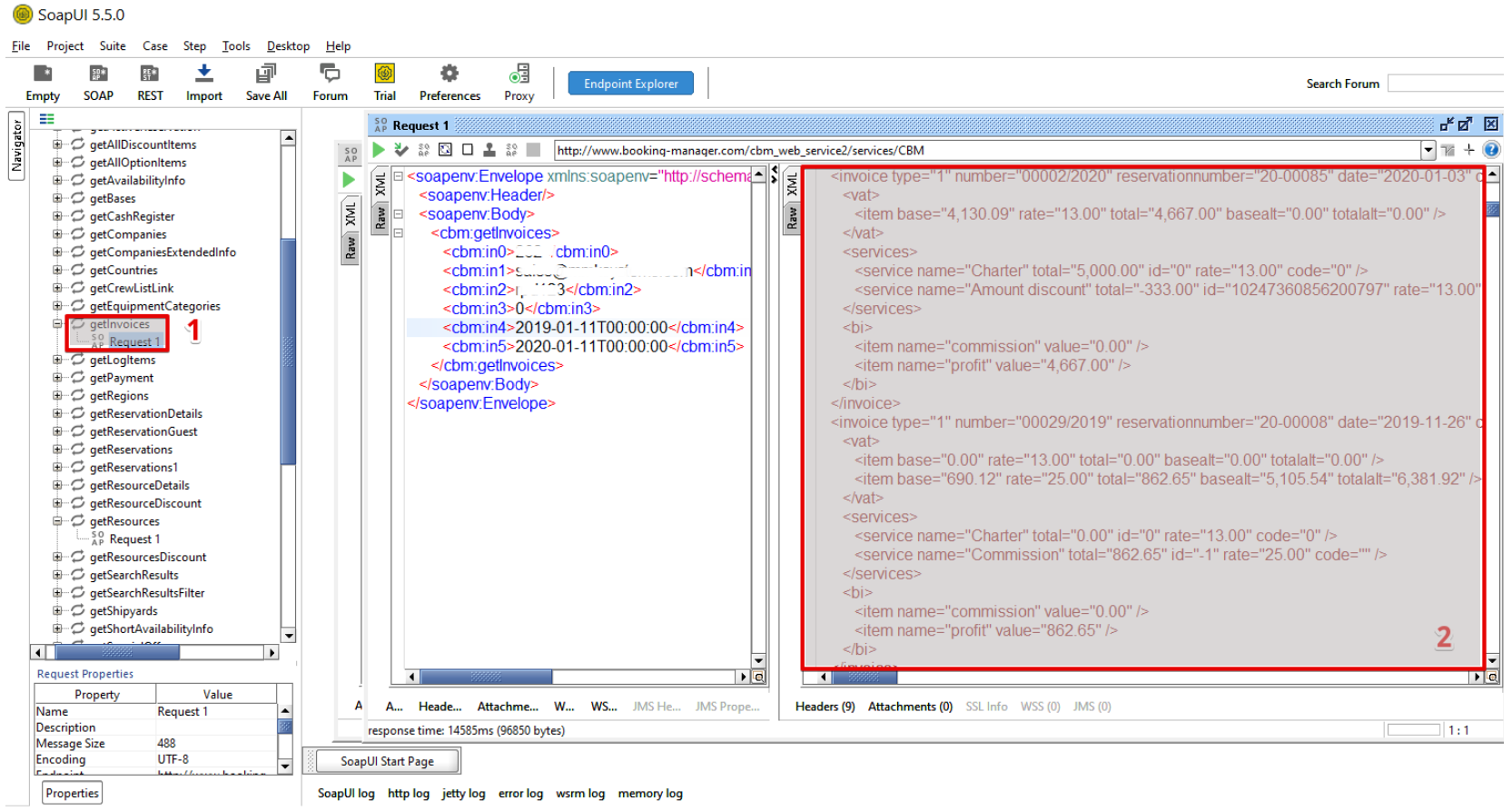This screenshot has width=1512, height=811.
Task: Open the Navigator side tab
Action: coord(16,145)
